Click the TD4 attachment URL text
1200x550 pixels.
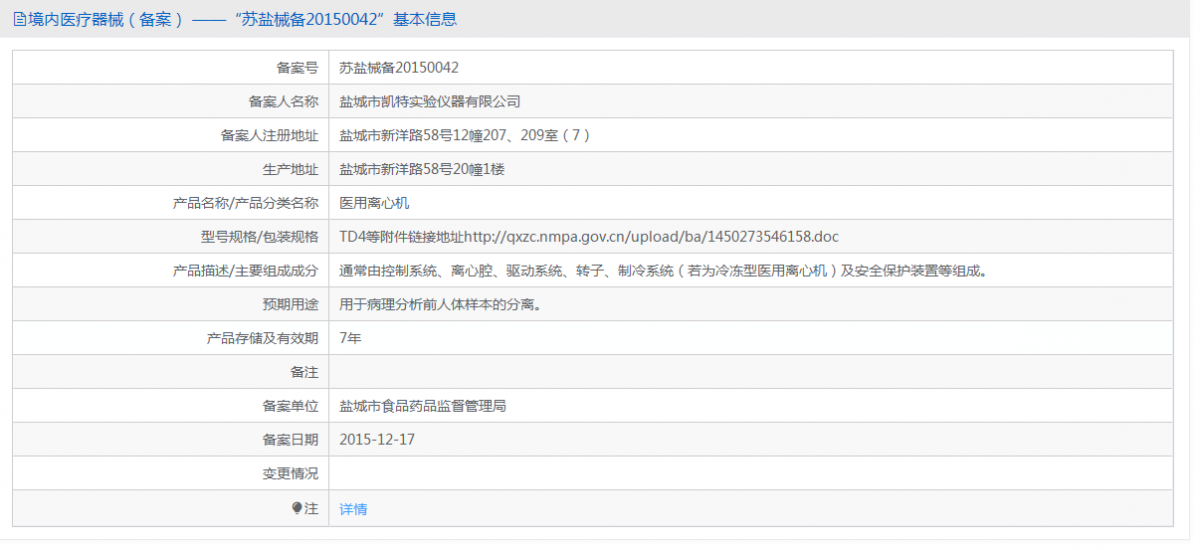[x=589, y=237]
